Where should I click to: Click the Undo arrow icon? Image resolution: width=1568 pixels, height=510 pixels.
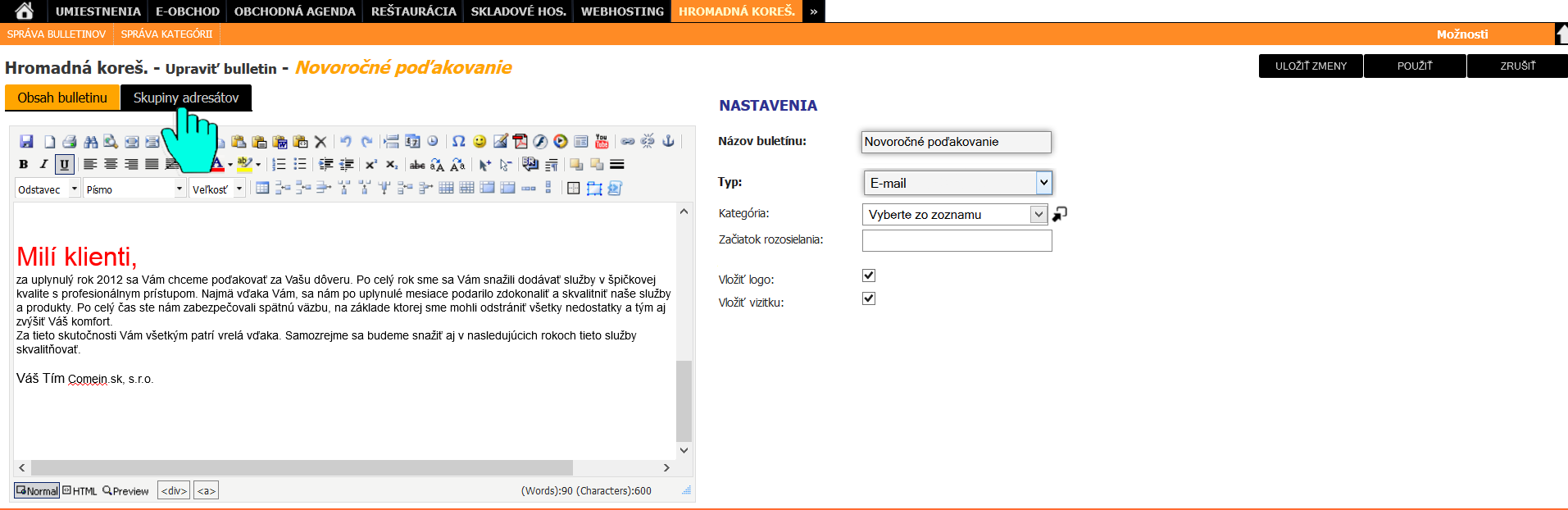(346, 141)
